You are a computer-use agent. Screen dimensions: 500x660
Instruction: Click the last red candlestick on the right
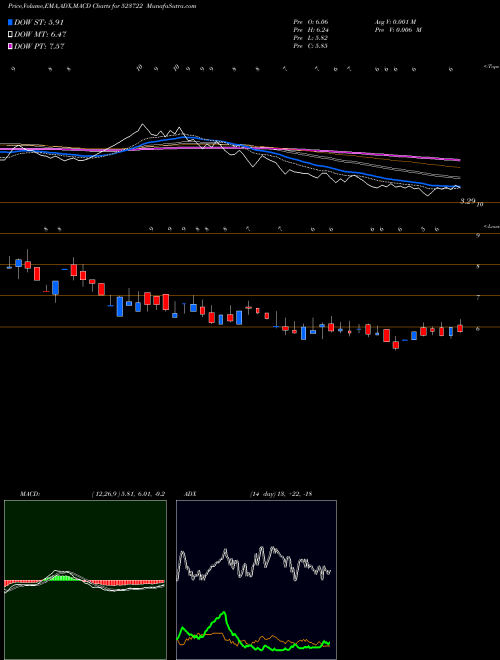(x=460, y=328)
